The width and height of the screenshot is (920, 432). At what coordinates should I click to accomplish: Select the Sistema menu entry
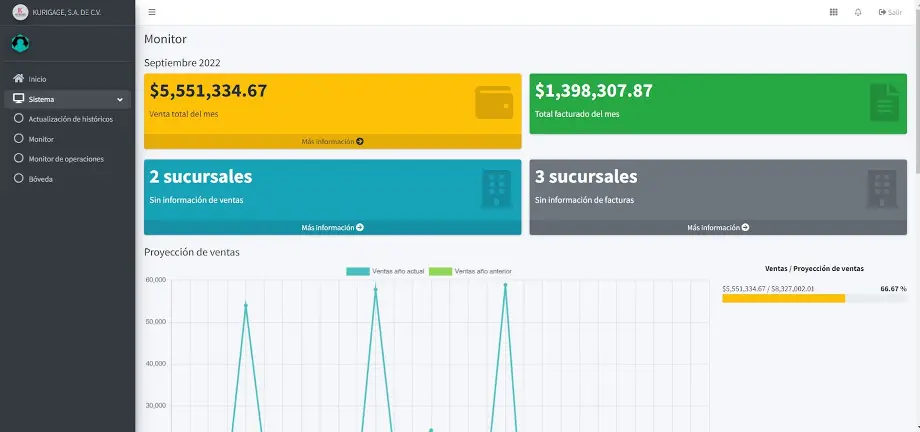[x=67, y=99]
